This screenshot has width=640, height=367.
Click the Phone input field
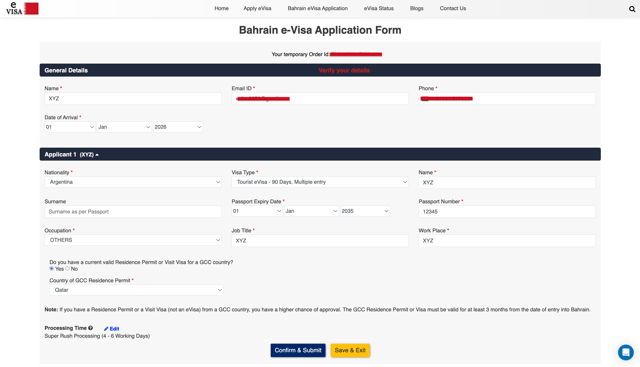tap(507, 98)
